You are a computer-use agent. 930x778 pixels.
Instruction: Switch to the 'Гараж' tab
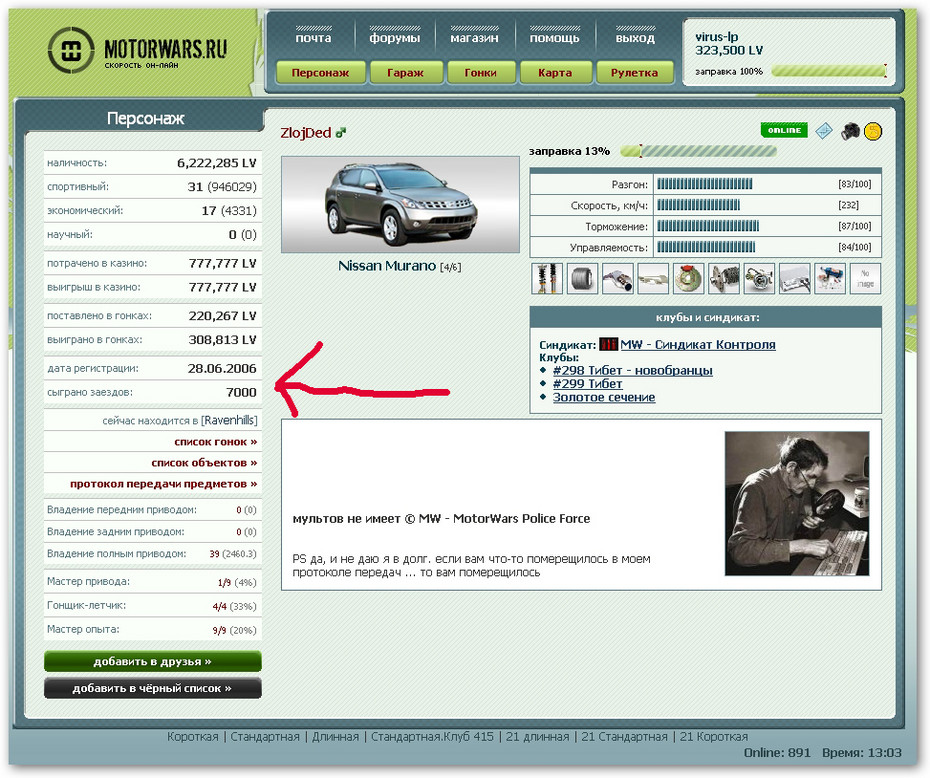coord(406,73)
